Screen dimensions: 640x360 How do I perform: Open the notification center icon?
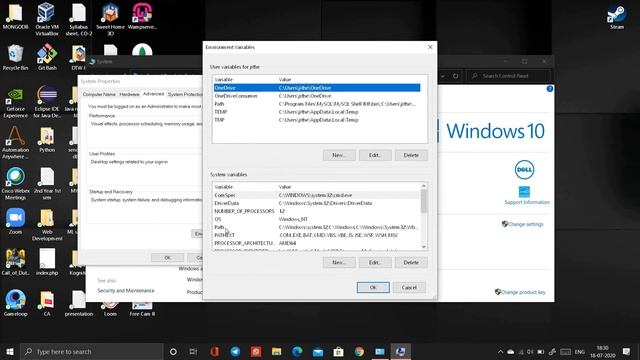tap(626, 351)
